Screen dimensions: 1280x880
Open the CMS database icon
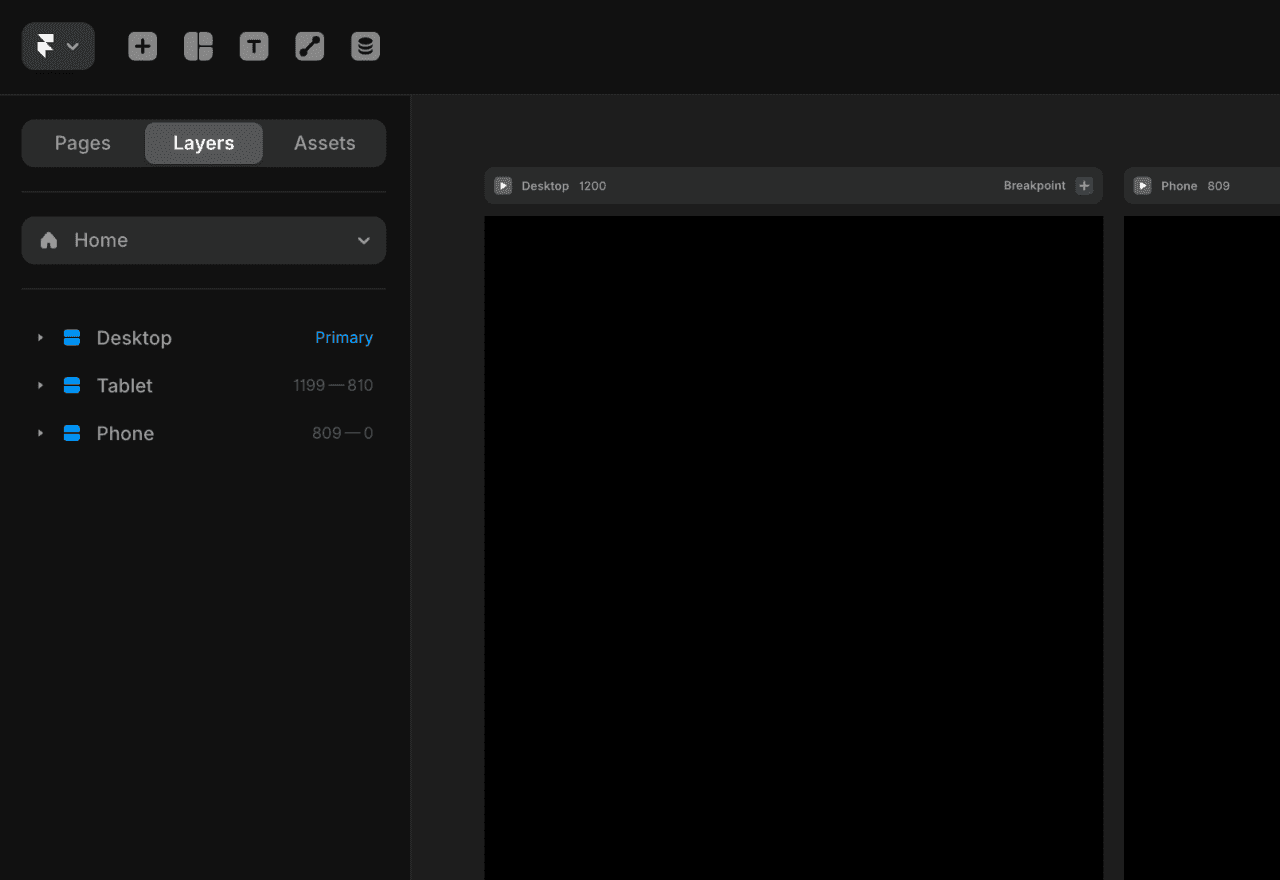pyautogui.click(x=366, y=46)
